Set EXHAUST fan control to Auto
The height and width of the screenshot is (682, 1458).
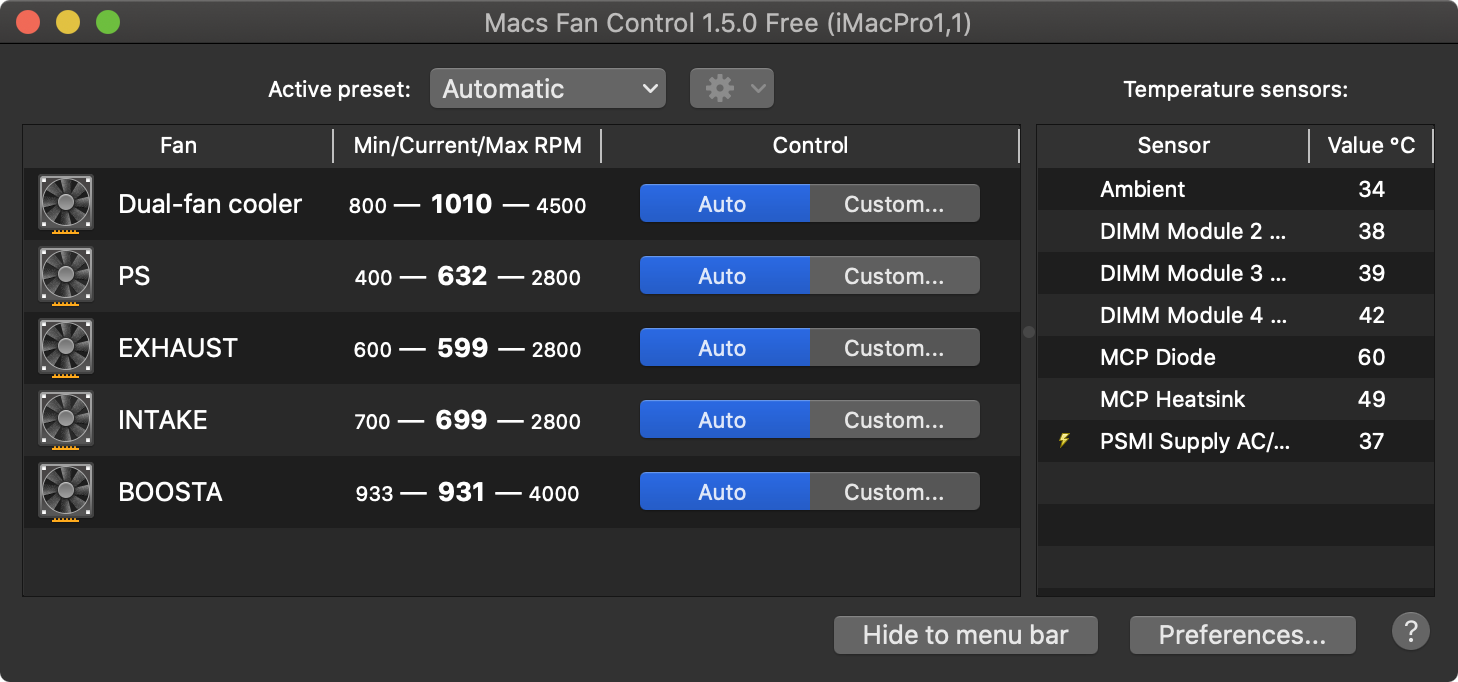click(724, 348)
